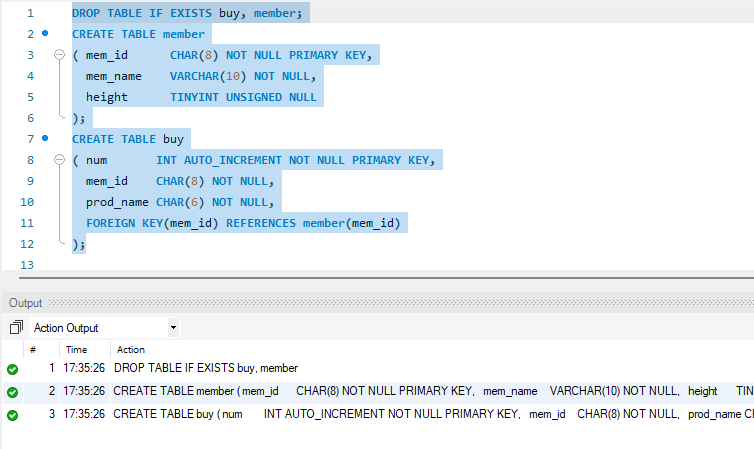Click the copy output icon beside Action Output
This screenshot has height=449, width=754.
point(16,327)
